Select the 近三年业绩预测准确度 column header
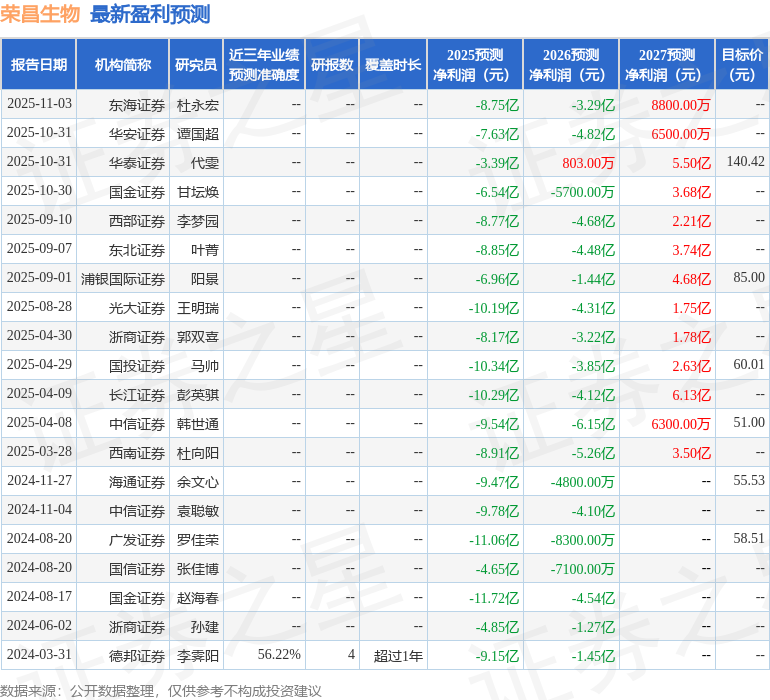Screen dimensions: 770x700 [x=264, y=65]
